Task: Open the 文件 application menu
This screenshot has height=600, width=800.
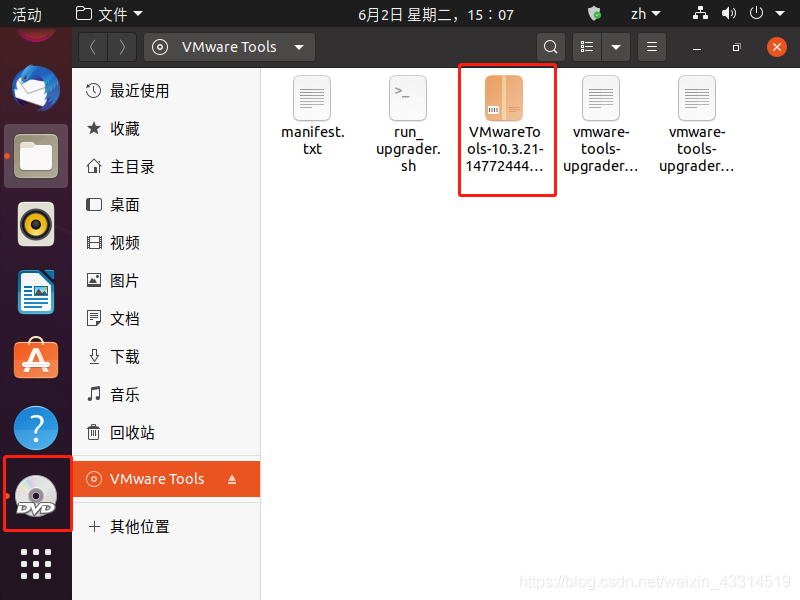Action: [110, 14]
